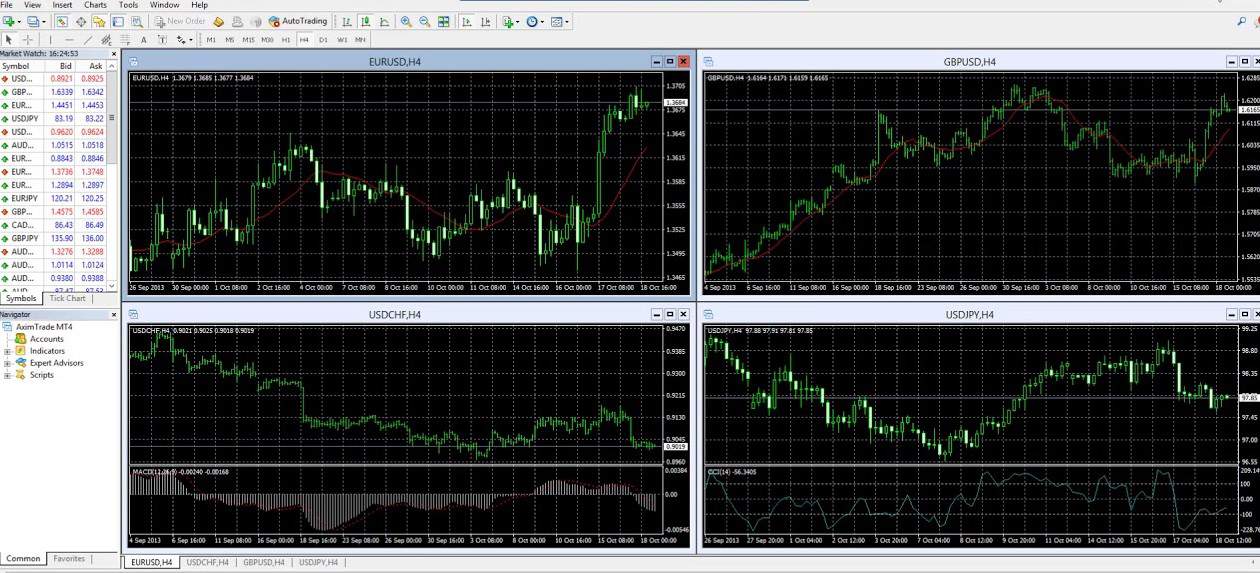The height and width of the screenshot is (573, 1260).
Task: Click the Bid column header in Market Watch
Action: pyautogui.click(x=65, y=66)
